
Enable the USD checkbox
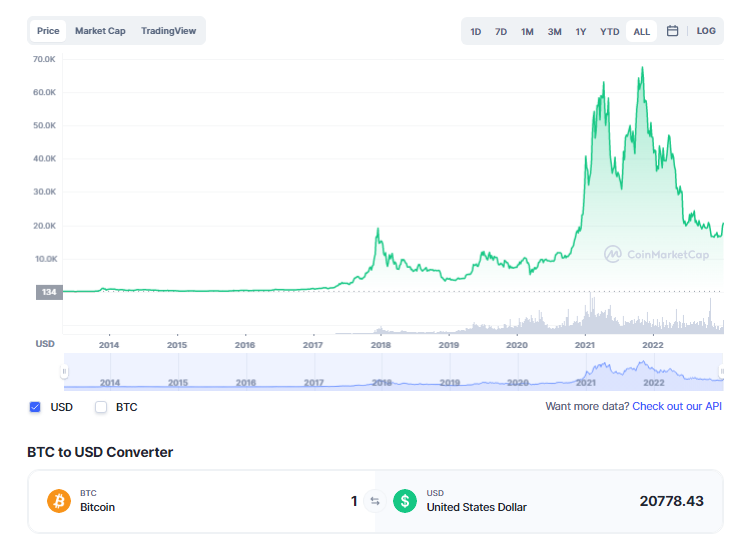tap(35, 407)
